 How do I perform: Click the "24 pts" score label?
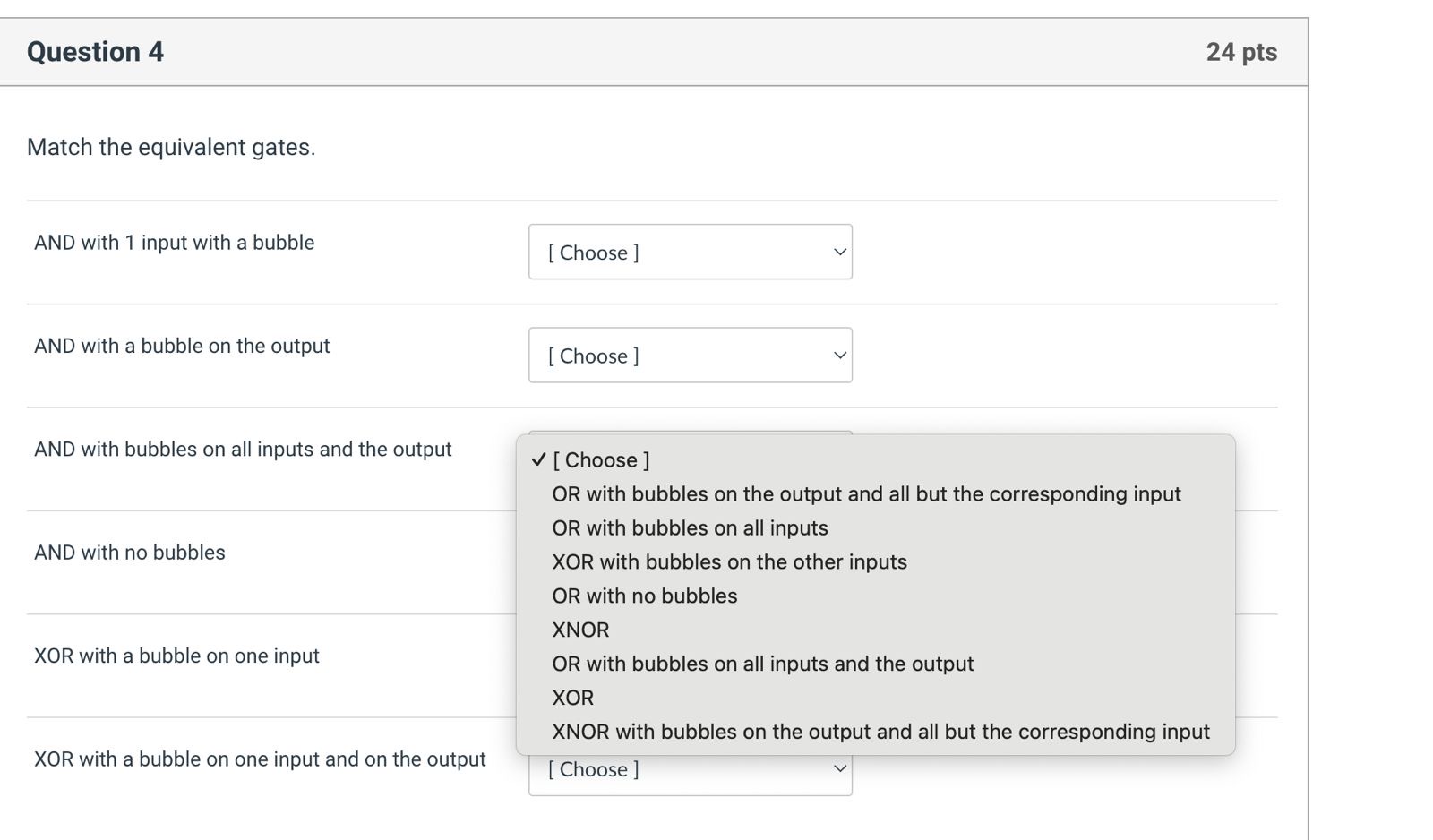[x=1241, y=52]
